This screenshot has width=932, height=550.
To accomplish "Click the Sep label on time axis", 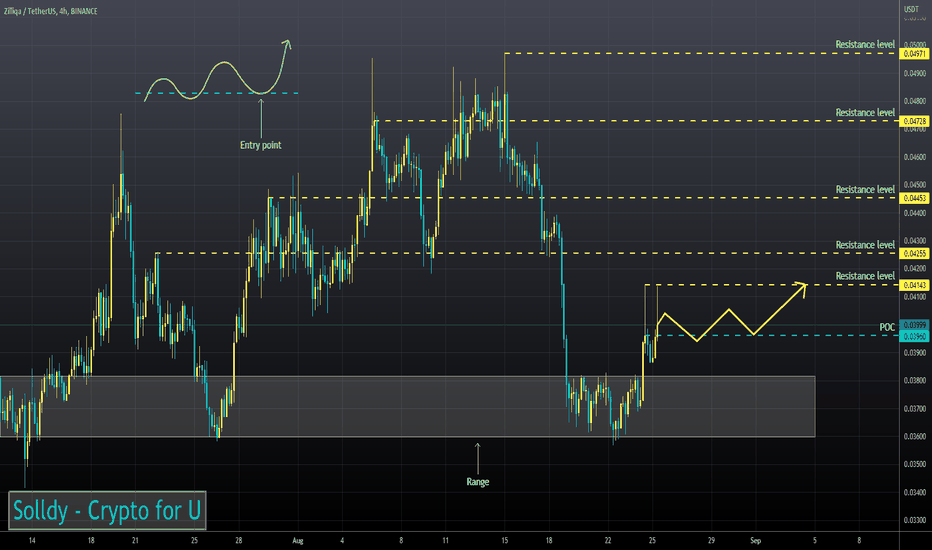I will [755, 540].
